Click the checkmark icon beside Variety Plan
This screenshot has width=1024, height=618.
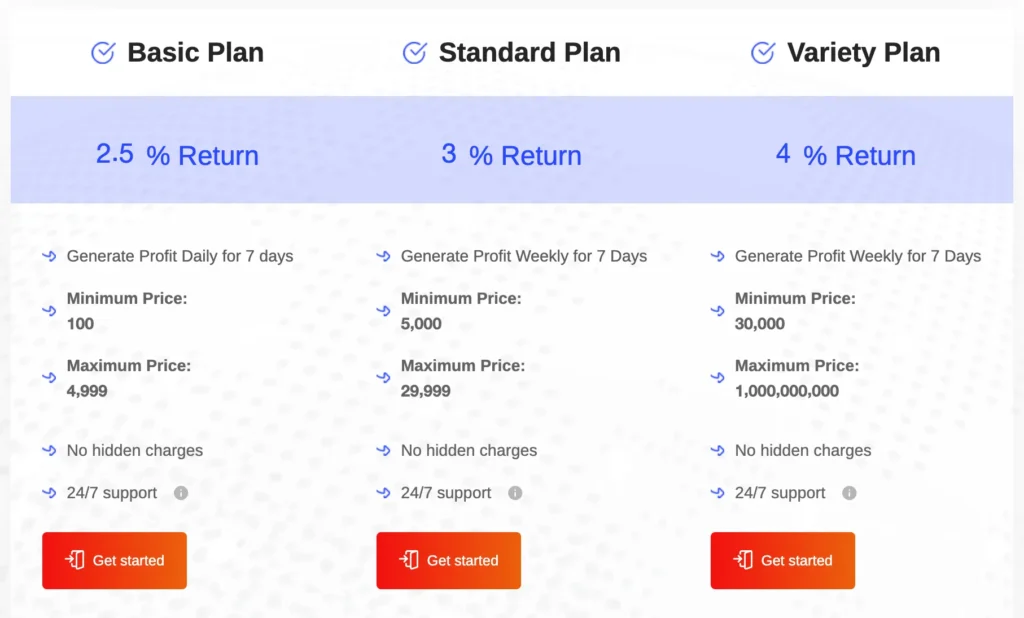pos(762,53)
